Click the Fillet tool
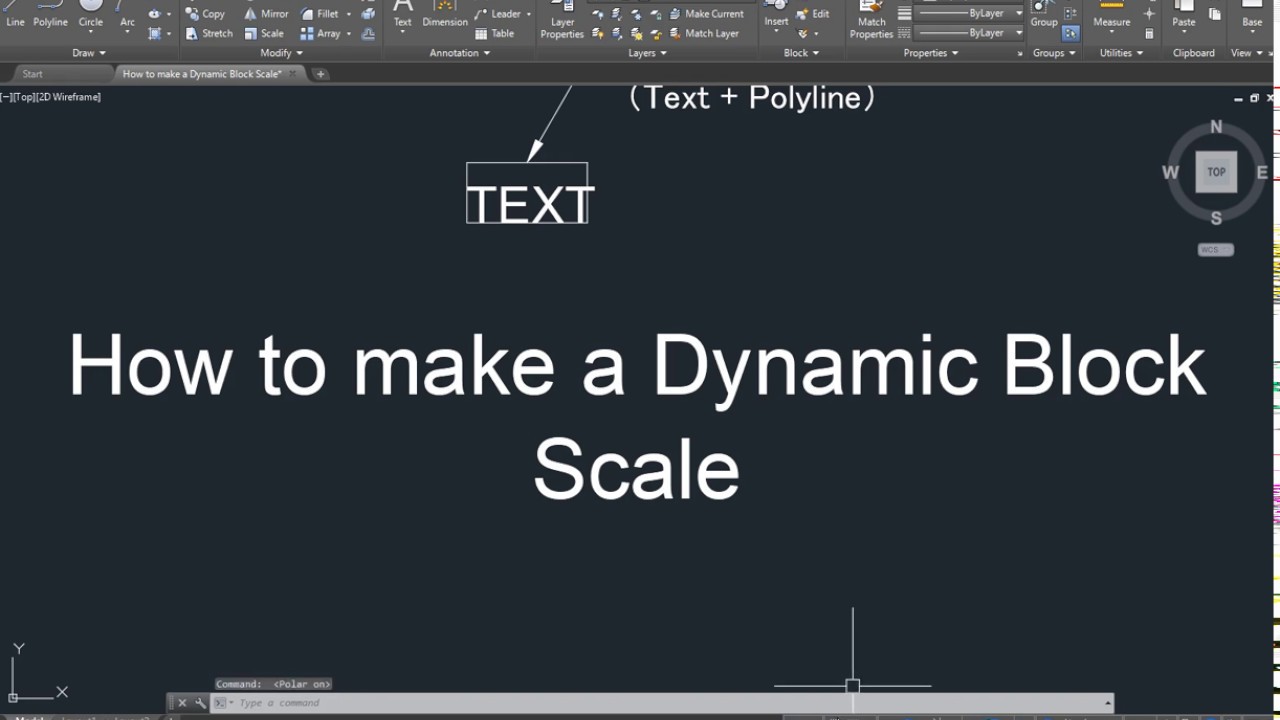This screenshot has height=720, width=1280. click(x=319, y=14)
